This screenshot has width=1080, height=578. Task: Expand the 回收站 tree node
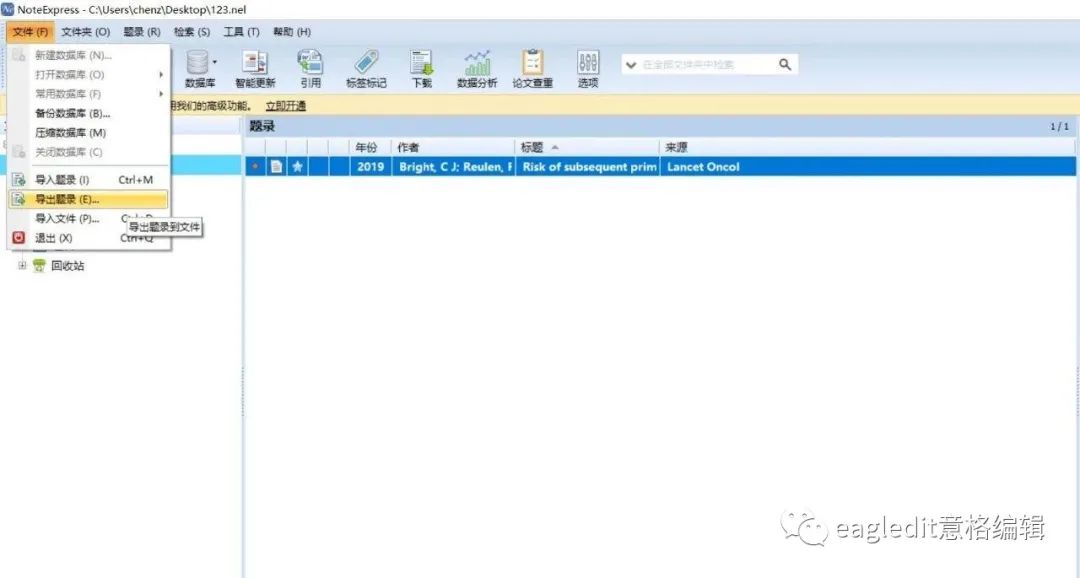(22, 265)
